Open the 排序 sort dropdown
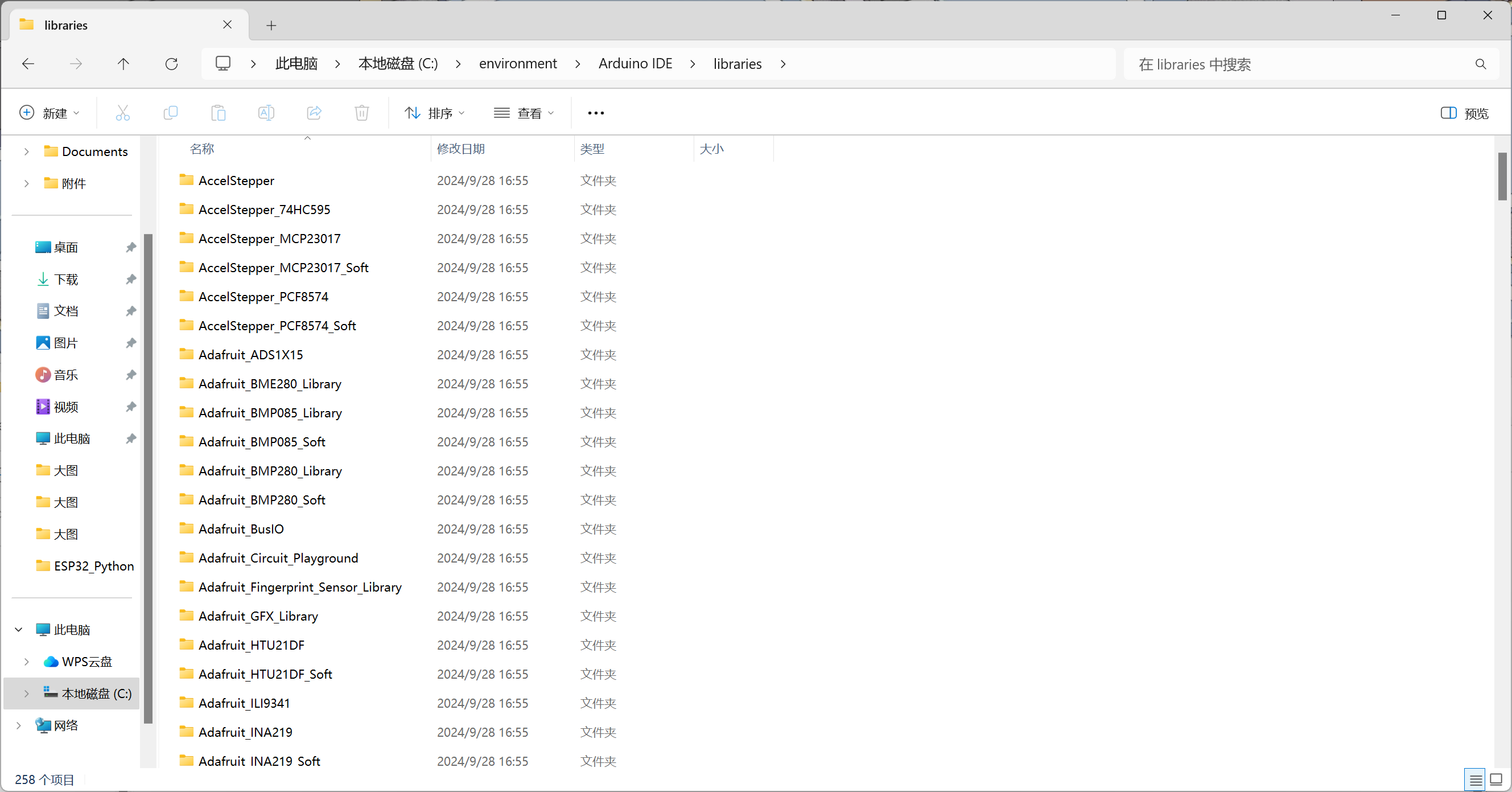Viewport: 1512px width, 792px height. (x=434, y=113)
